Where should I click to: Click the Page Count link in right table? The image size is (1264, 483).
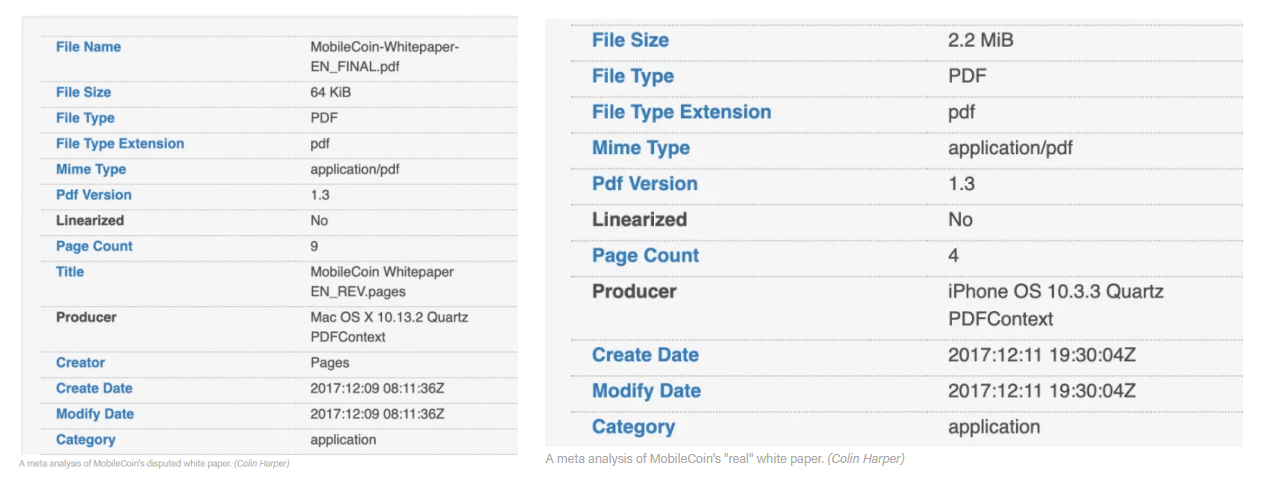645,256
